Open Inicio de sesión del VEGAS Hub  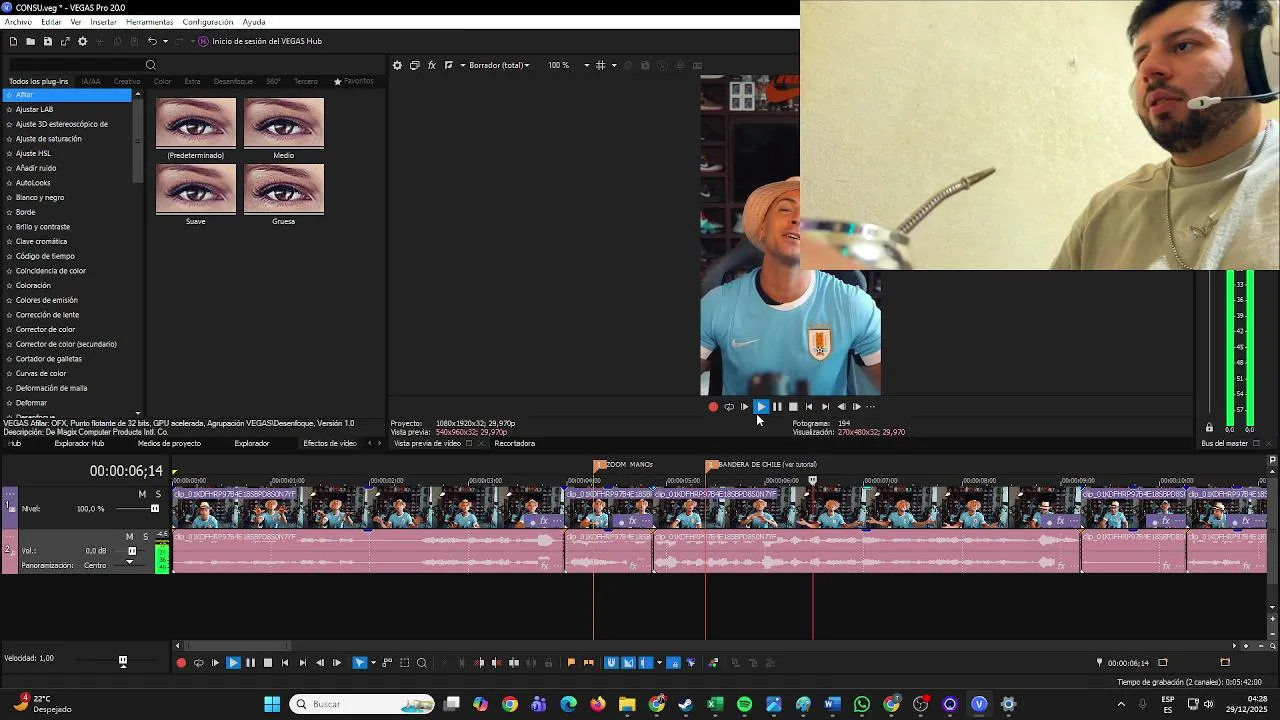coord(260,41)
